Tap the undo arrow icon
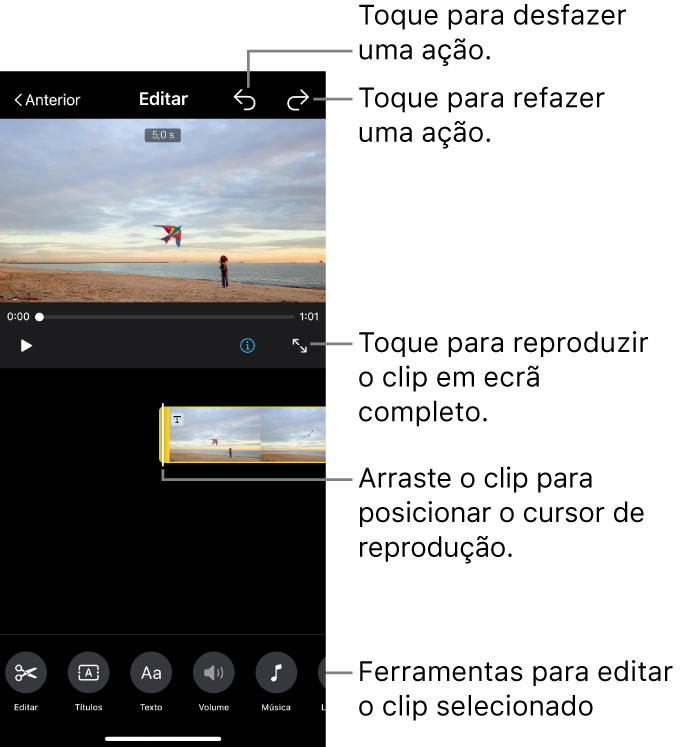 (x=245, y=100)
